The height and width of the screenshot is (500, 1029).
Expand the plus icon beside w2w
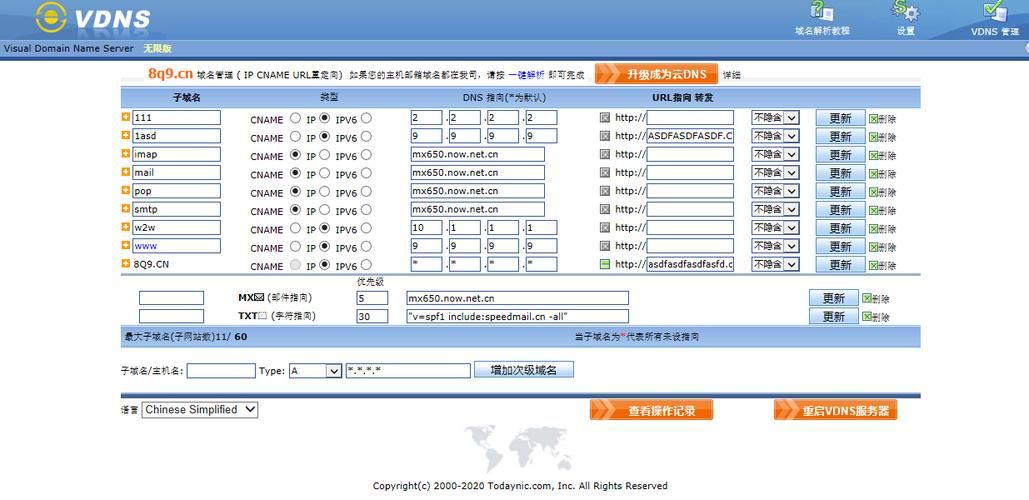click(126, 227)
